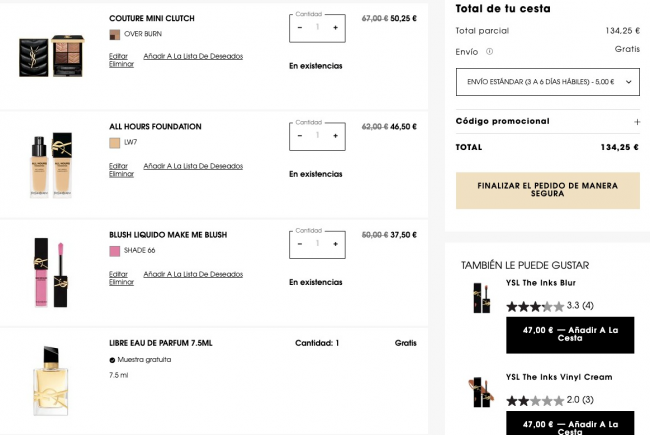
Task: Click plus icon for All Hours Foundation
Action: pos(335,136)
